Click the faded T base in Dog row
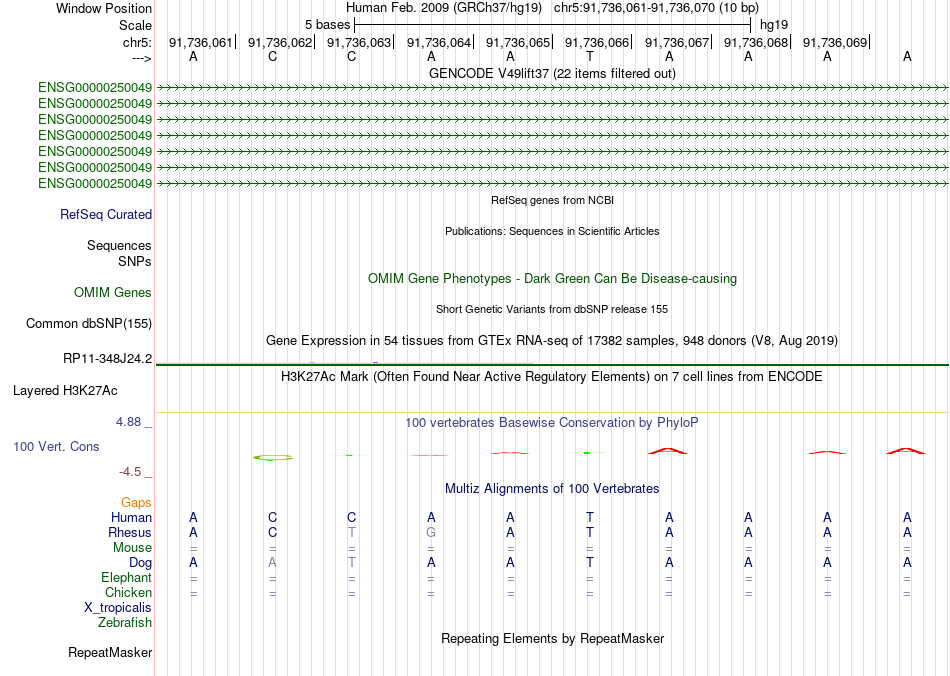This screenshot has height=676, width=950. (x=351, y=563)
